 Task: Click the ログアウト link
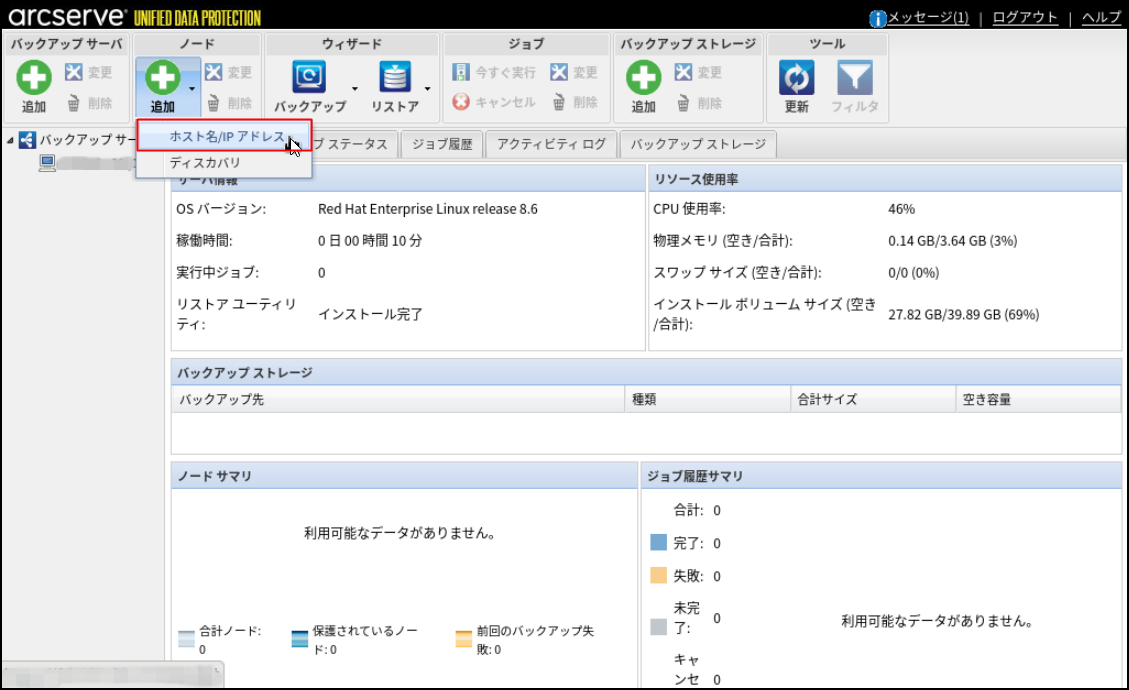pos(1025,18)
